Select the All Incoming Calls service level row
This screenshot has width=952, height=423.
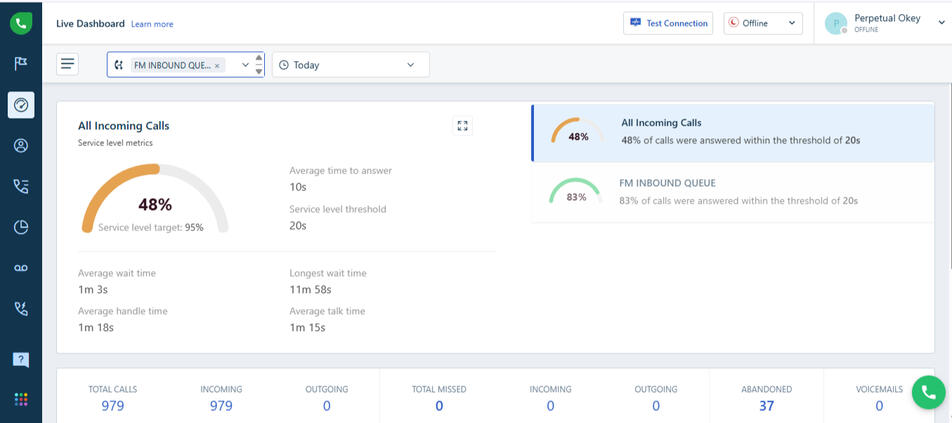(733, 132)
